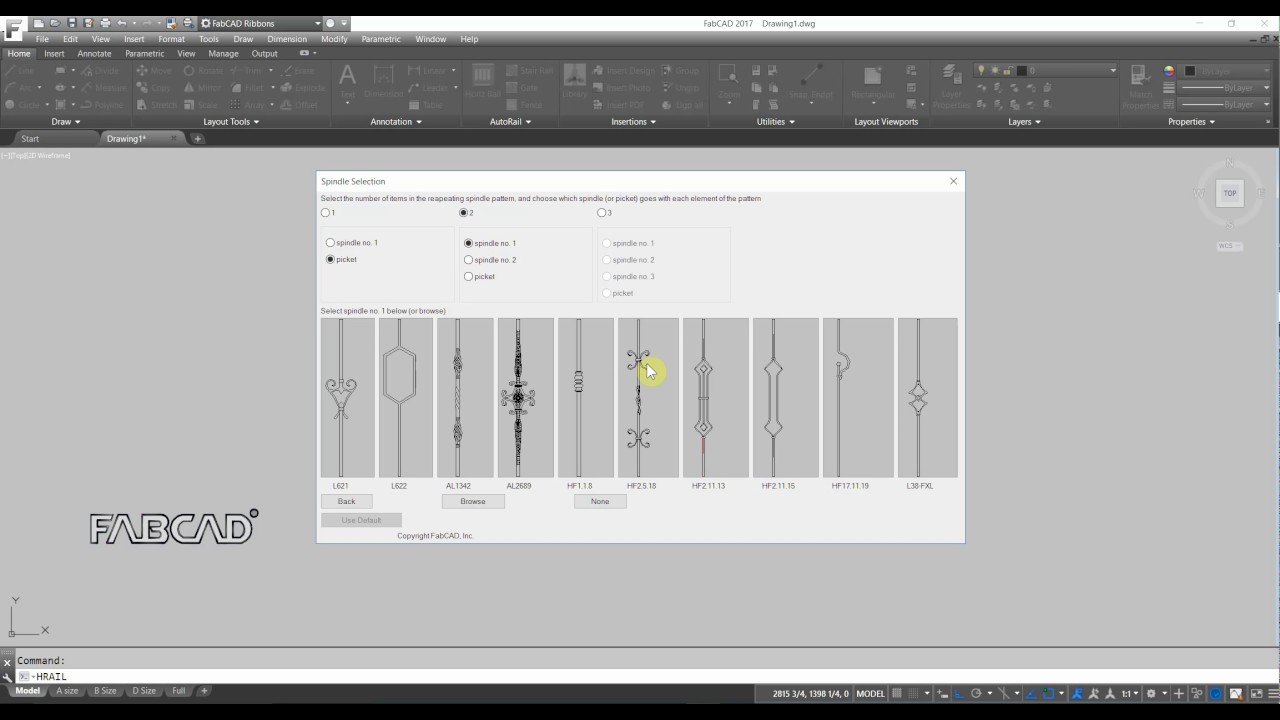Select the Rotate tool in Layout Tools
The height and width of the screenshot is (720, 1280).
tap(202, 71)
